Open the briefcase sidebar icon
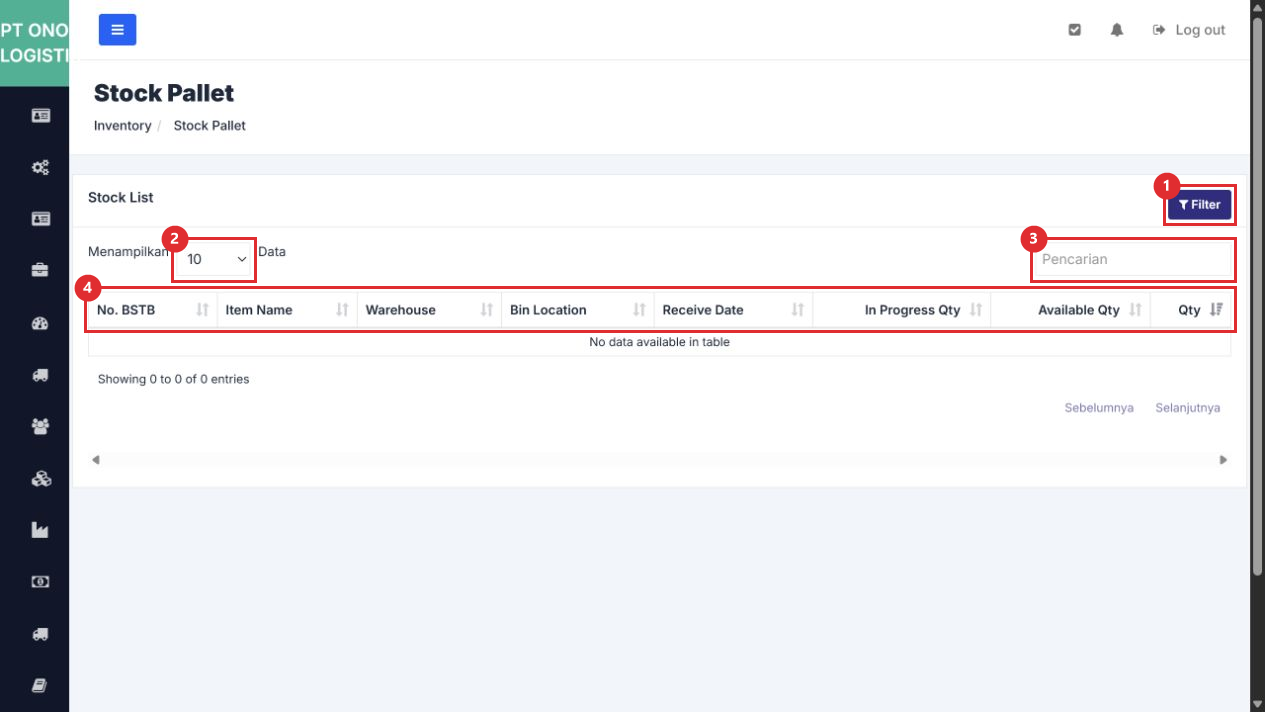The width and height of the screenshot is (1265, 712). (x=40, y=270)
